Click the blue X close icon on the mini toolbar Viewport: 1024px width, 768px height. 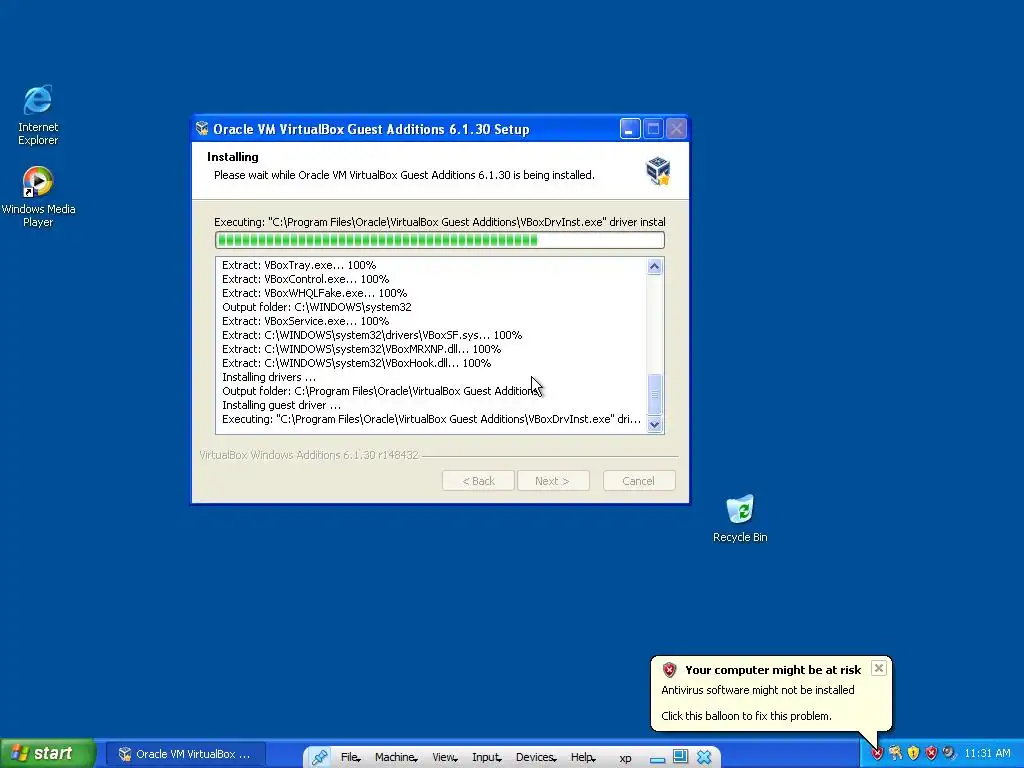tap(704, 757)
